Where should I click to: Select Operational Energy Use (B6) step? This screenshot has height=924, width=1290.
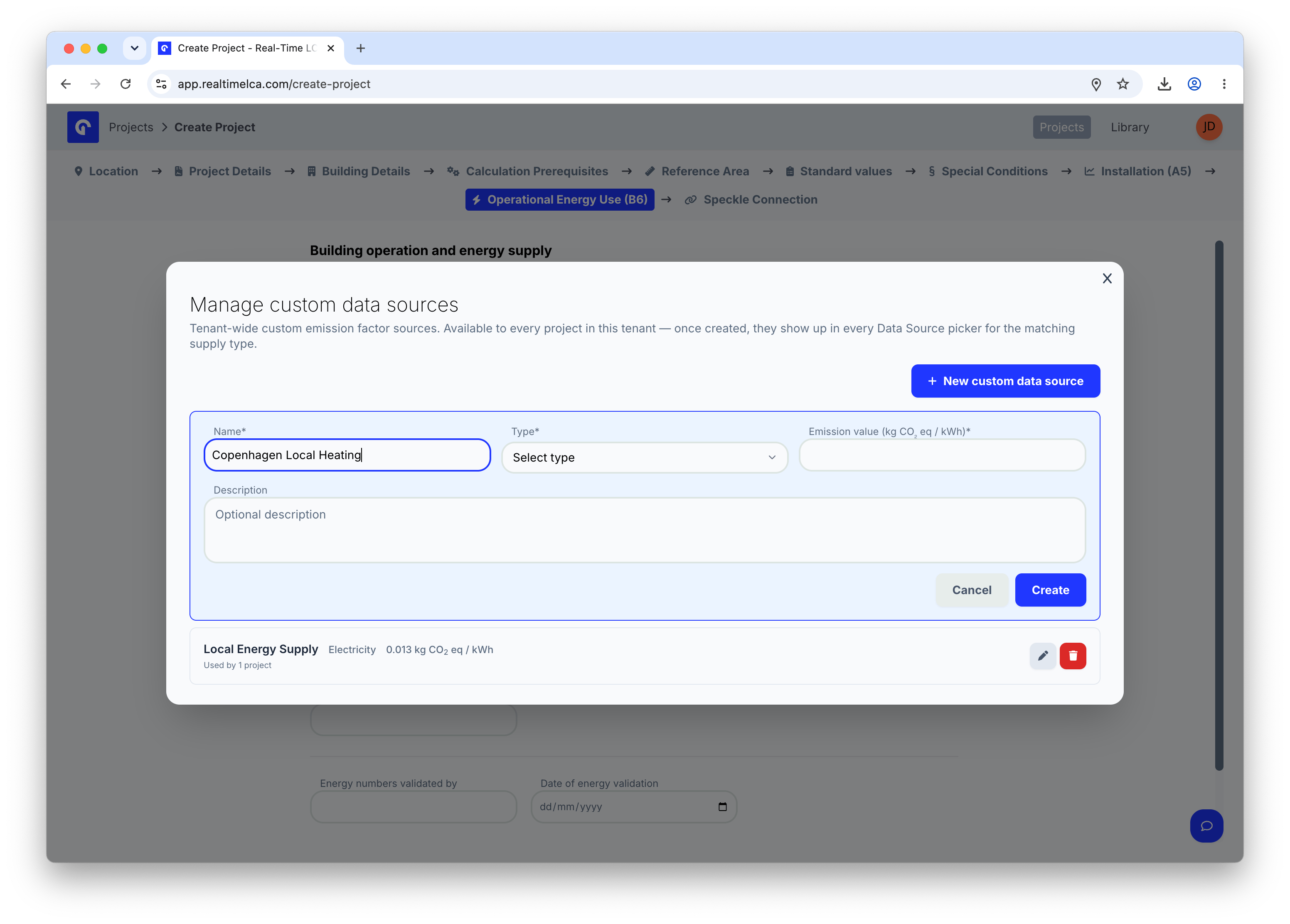pos(560,199)
